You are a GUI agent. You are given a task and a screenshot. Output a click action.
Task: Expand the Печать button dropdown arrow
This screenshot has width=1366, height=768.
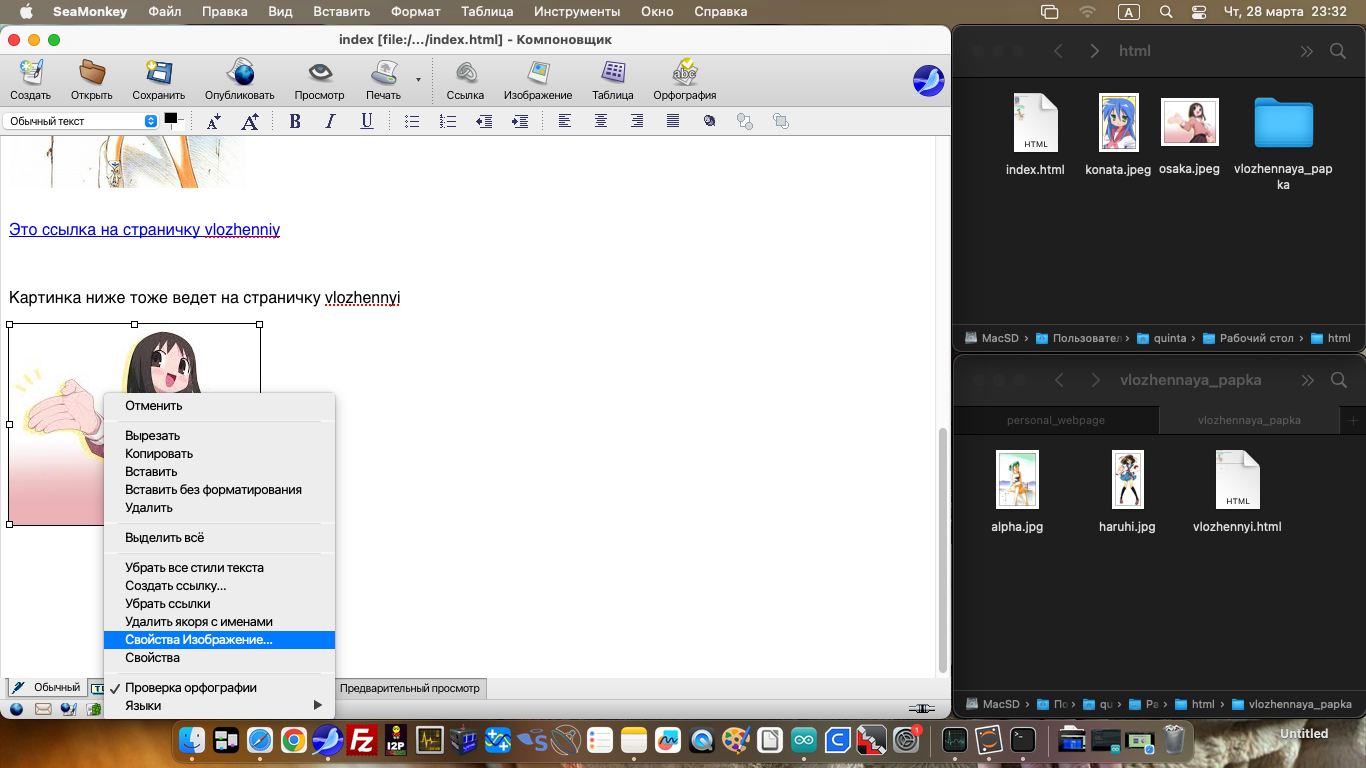[418, 79]
